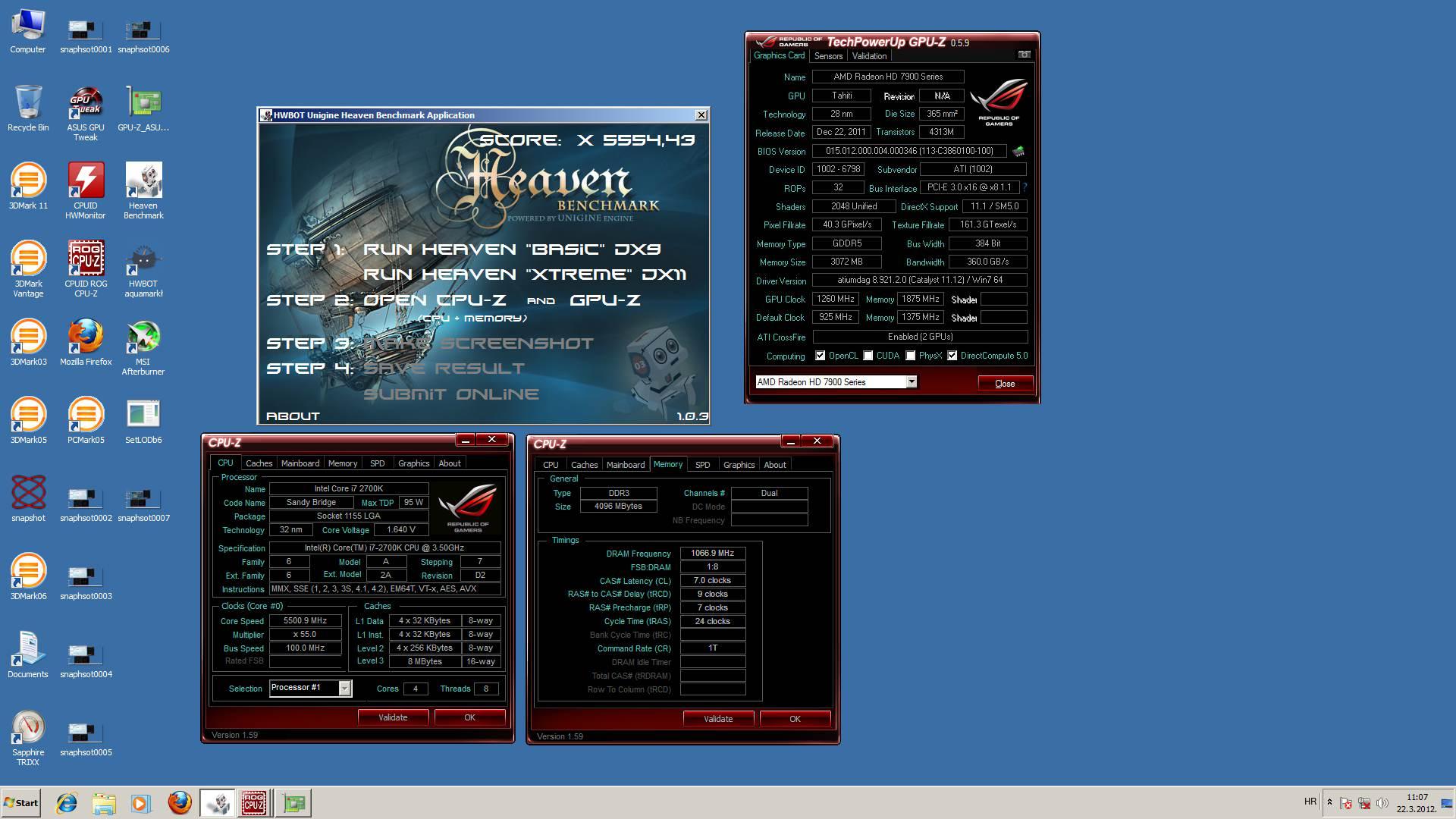Open the Computer desktop icon
Screen dimensions: 1456x819
[x=28, y=32]
